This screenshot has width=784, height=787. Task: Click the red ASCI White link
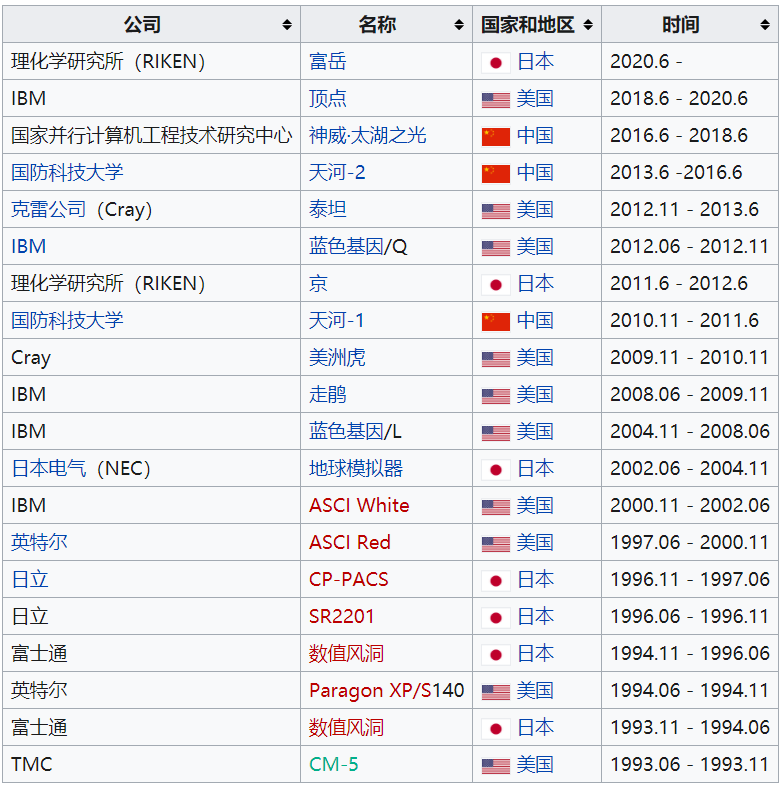click(359, 506)
